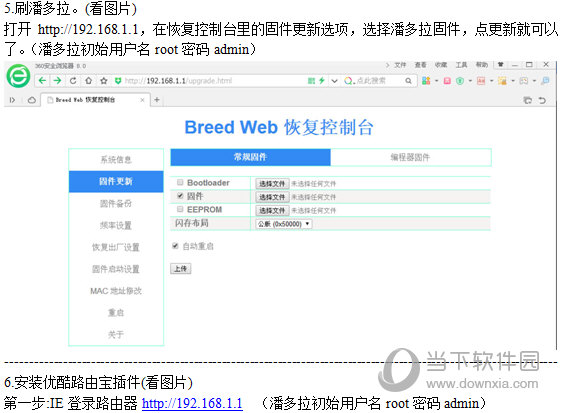Choose file for Bootloader row

272,184
